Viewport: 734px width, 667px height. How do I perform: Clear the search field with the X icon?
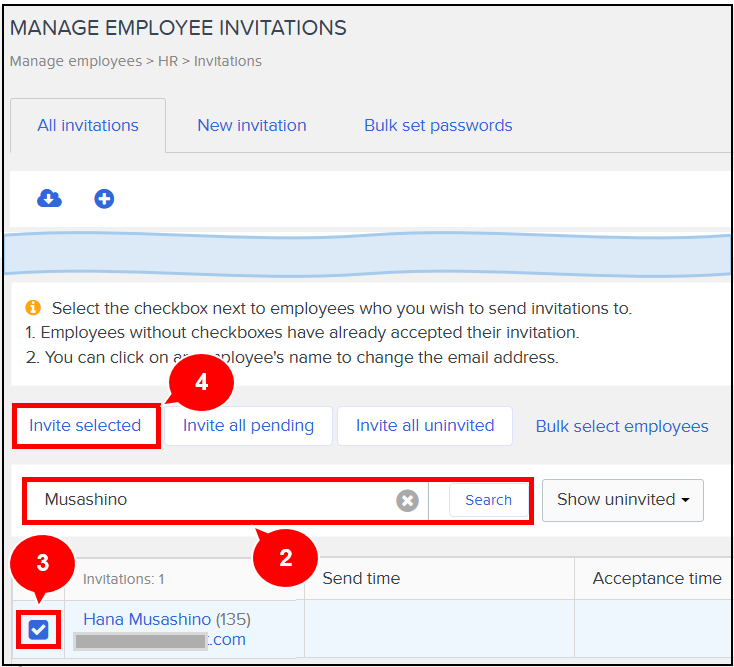coord(407,500)
